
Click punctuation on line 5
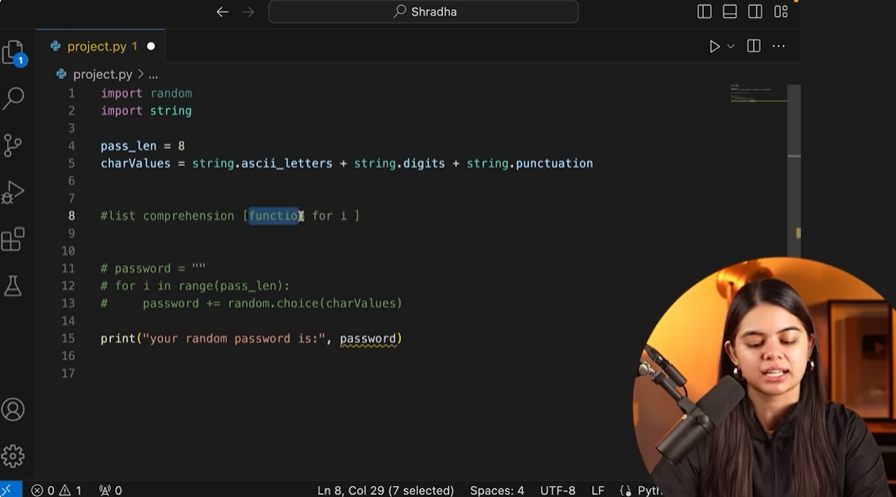coord(554,163)
